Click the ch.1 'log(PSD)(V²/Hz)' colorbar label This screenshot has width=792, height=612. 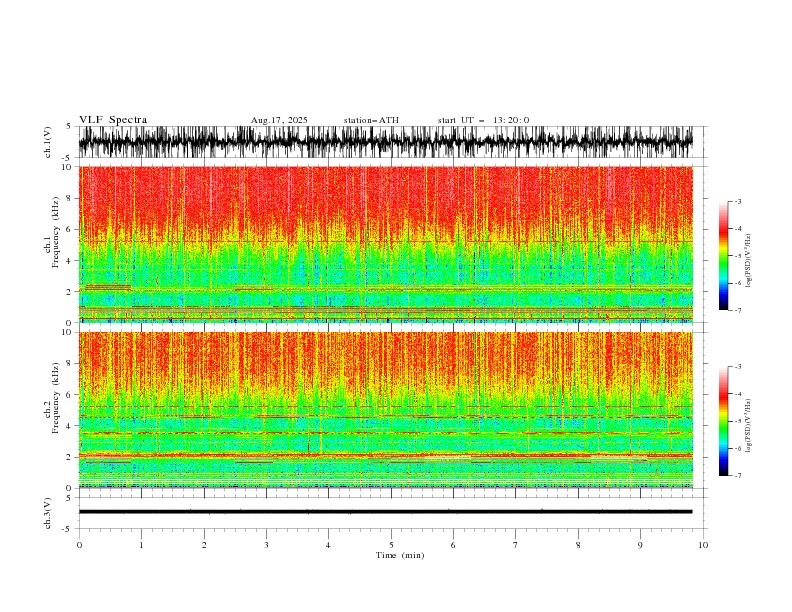tap(749, 261)
